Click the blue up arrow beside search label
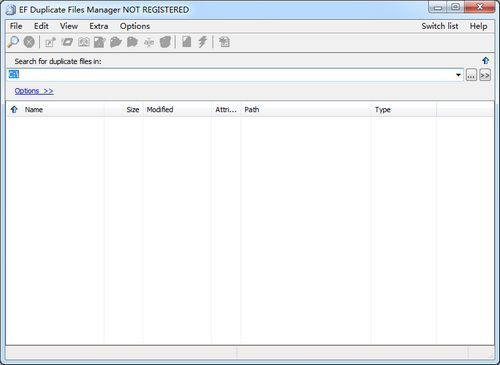The height and width of the screenshot is (365, 500). click(486, 61)
